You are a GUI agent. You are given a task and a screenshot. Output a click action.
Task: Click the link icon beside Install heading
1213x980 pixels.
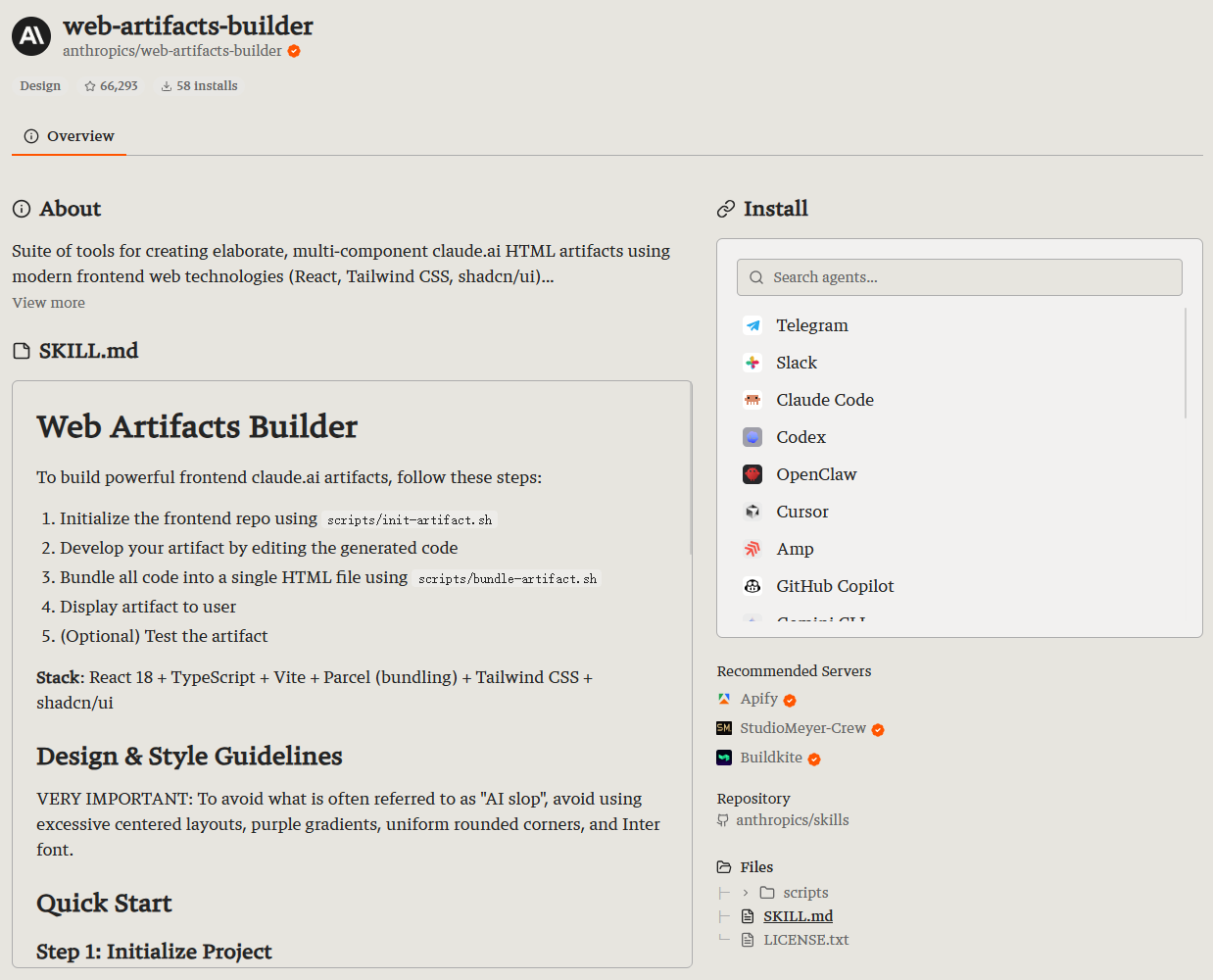click(x=726, y=209)
